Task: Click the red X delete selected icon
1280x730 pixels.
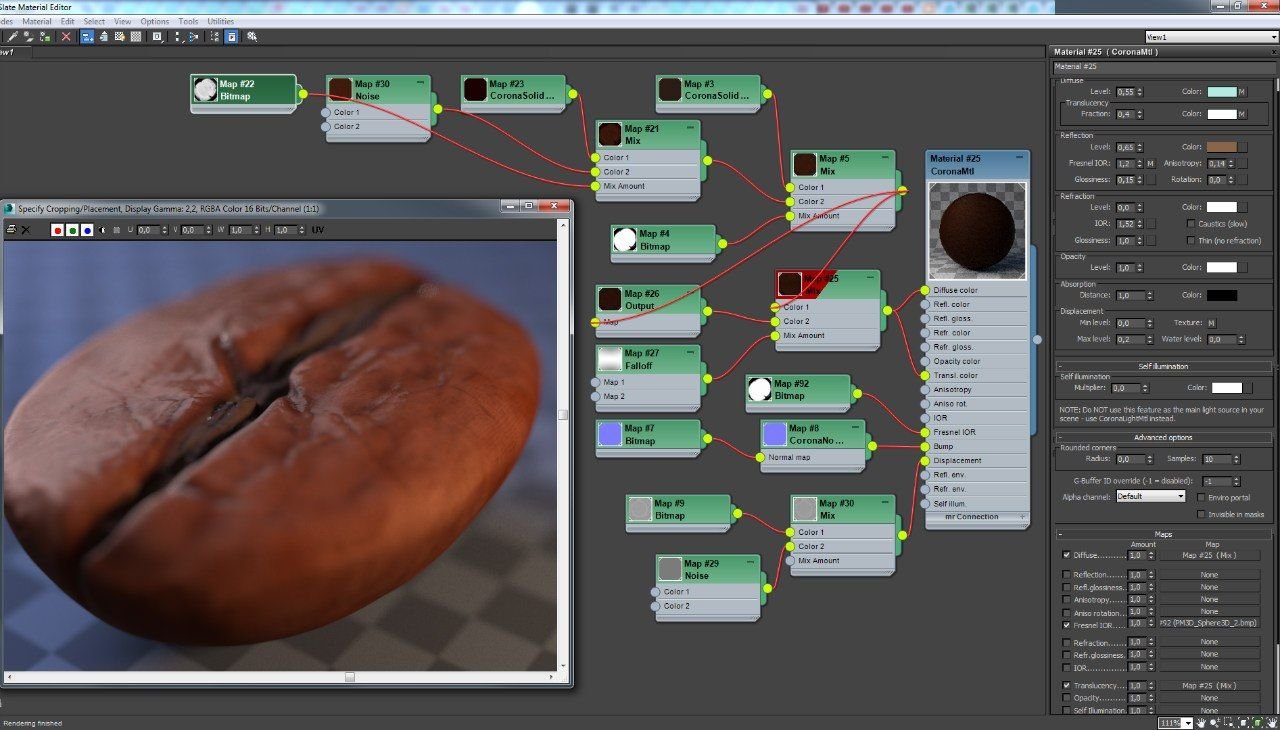Action: click(x=66, y=36)
